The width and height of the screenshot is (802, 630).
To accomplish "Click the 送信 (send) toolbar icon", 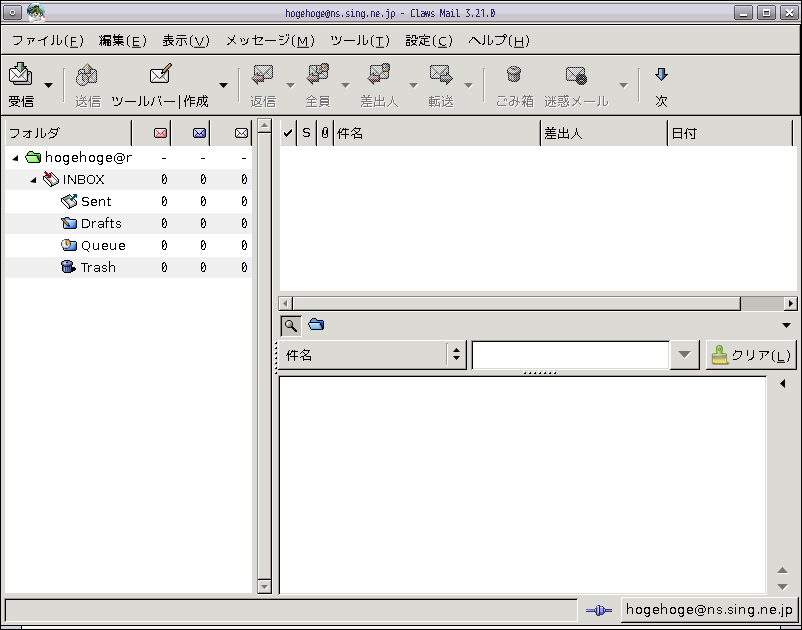I will coord(87,75).
